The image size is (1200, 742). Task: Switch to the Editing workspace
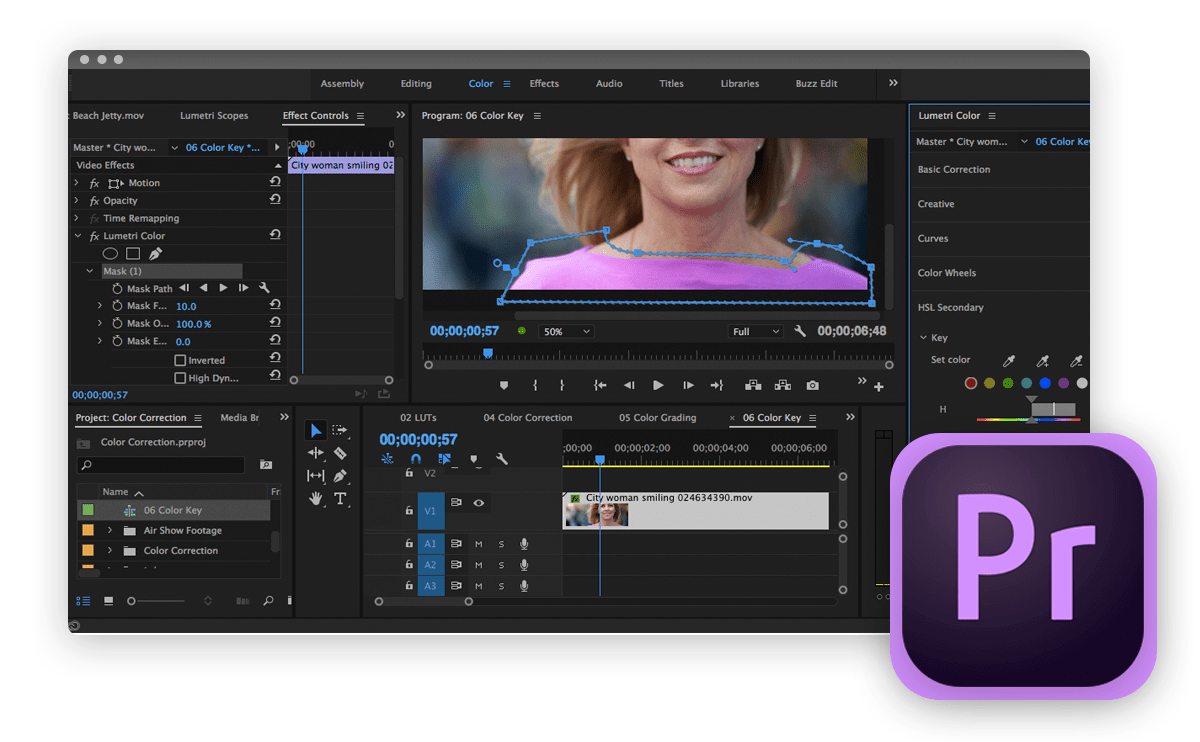[416, 84]
